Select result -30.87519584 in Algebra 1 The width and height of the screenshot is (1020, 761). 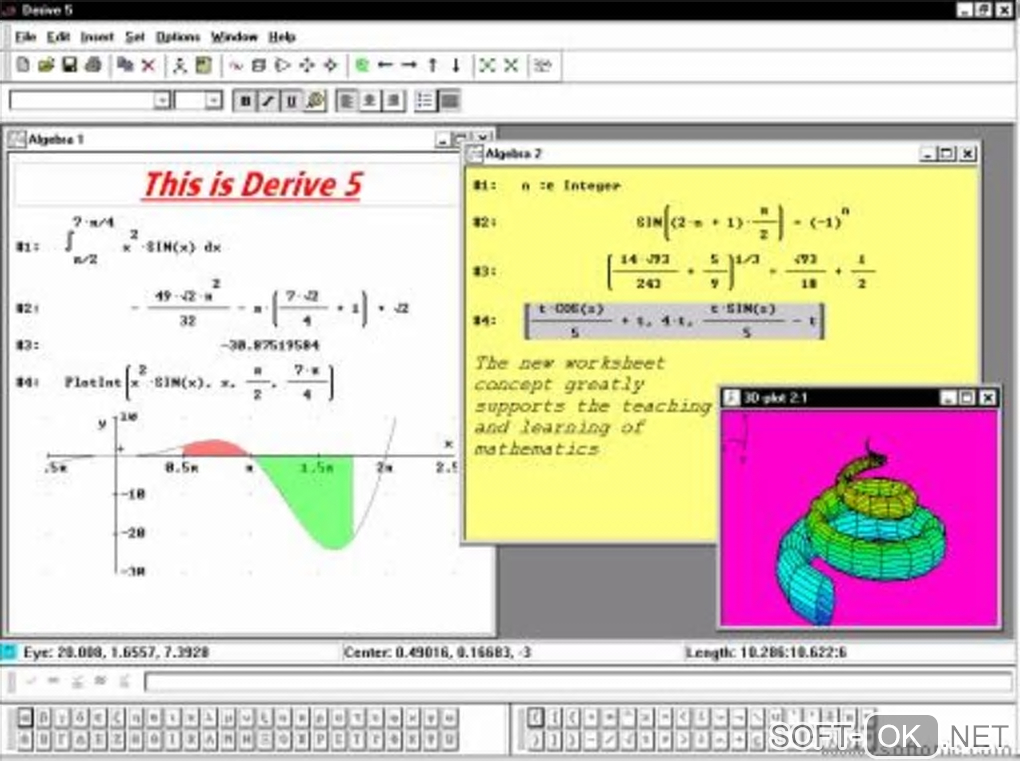(x=271, y=345)
